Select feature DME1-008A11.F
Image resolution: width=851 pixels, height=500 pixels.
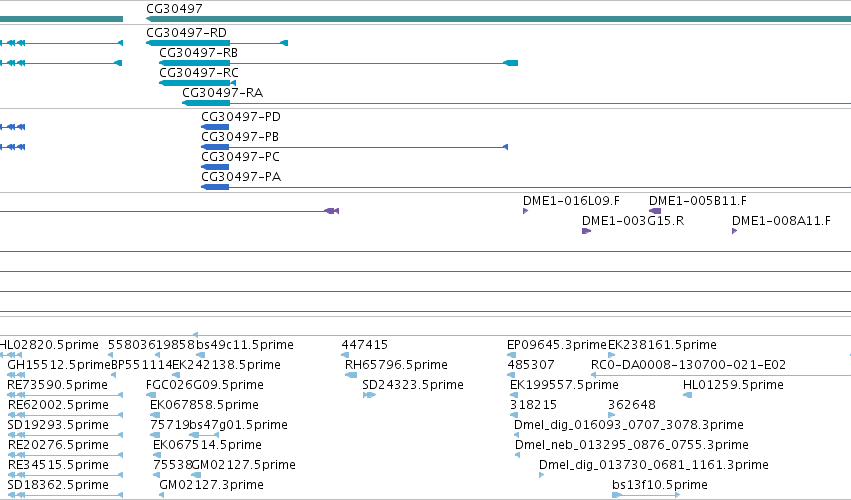coord(781,221)
